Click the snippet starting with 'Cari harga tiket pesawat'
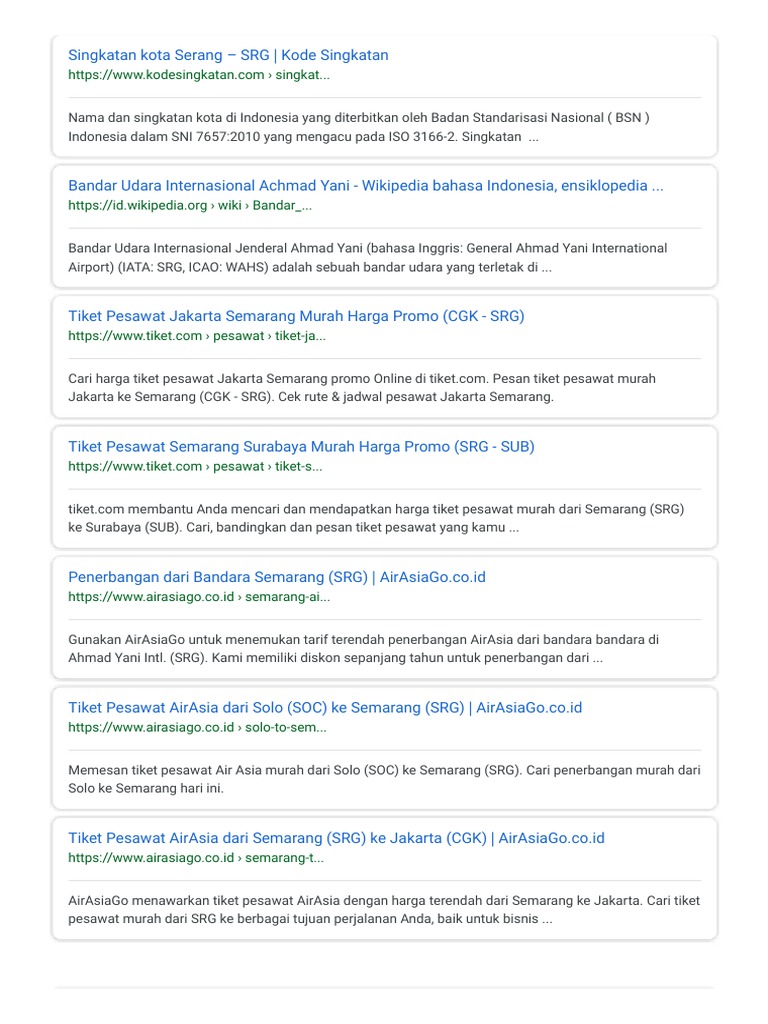 362,388
